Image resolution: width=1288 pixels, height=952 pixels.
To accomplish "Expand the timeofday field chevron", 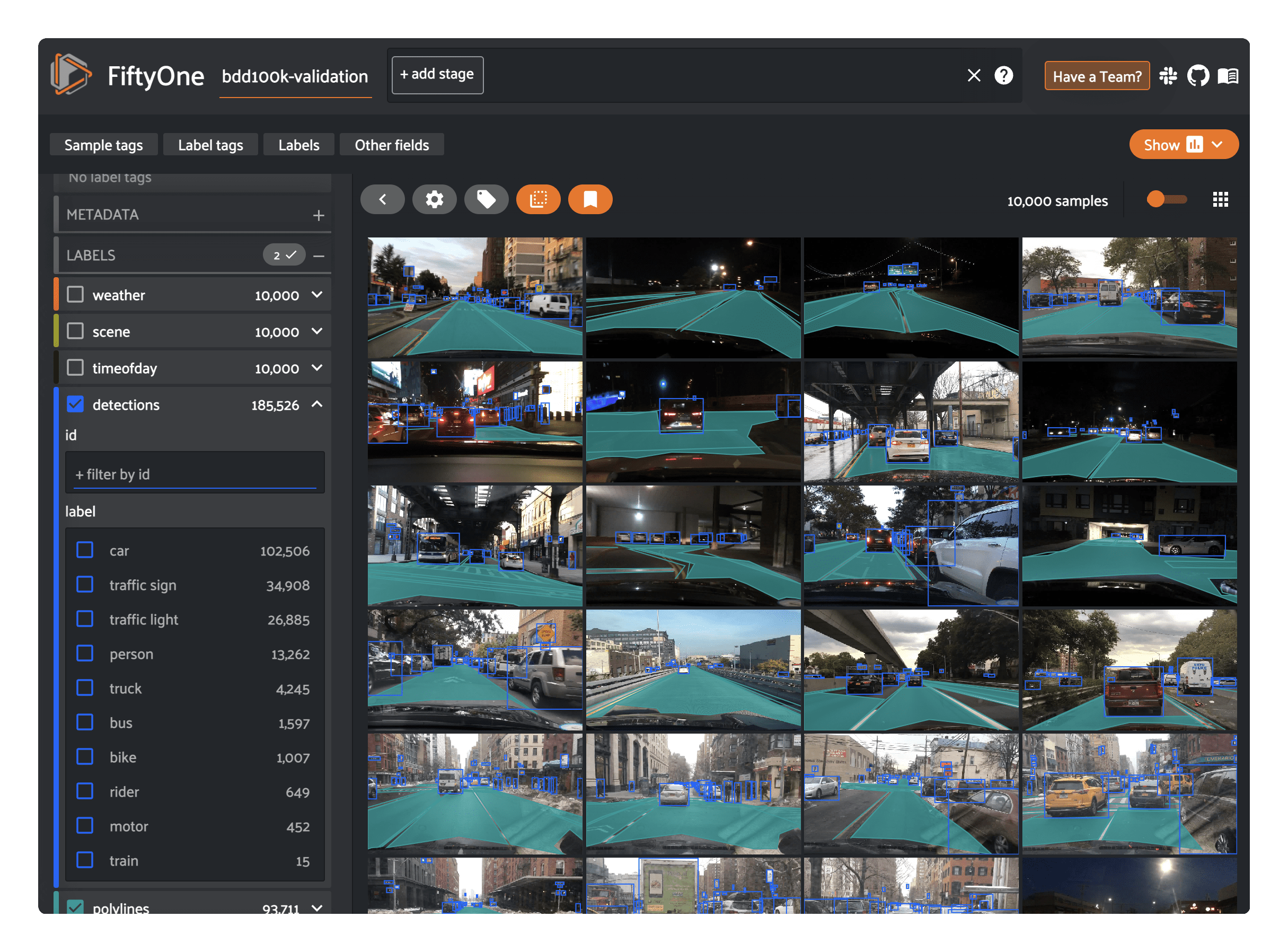I will [x=317, y=368].
